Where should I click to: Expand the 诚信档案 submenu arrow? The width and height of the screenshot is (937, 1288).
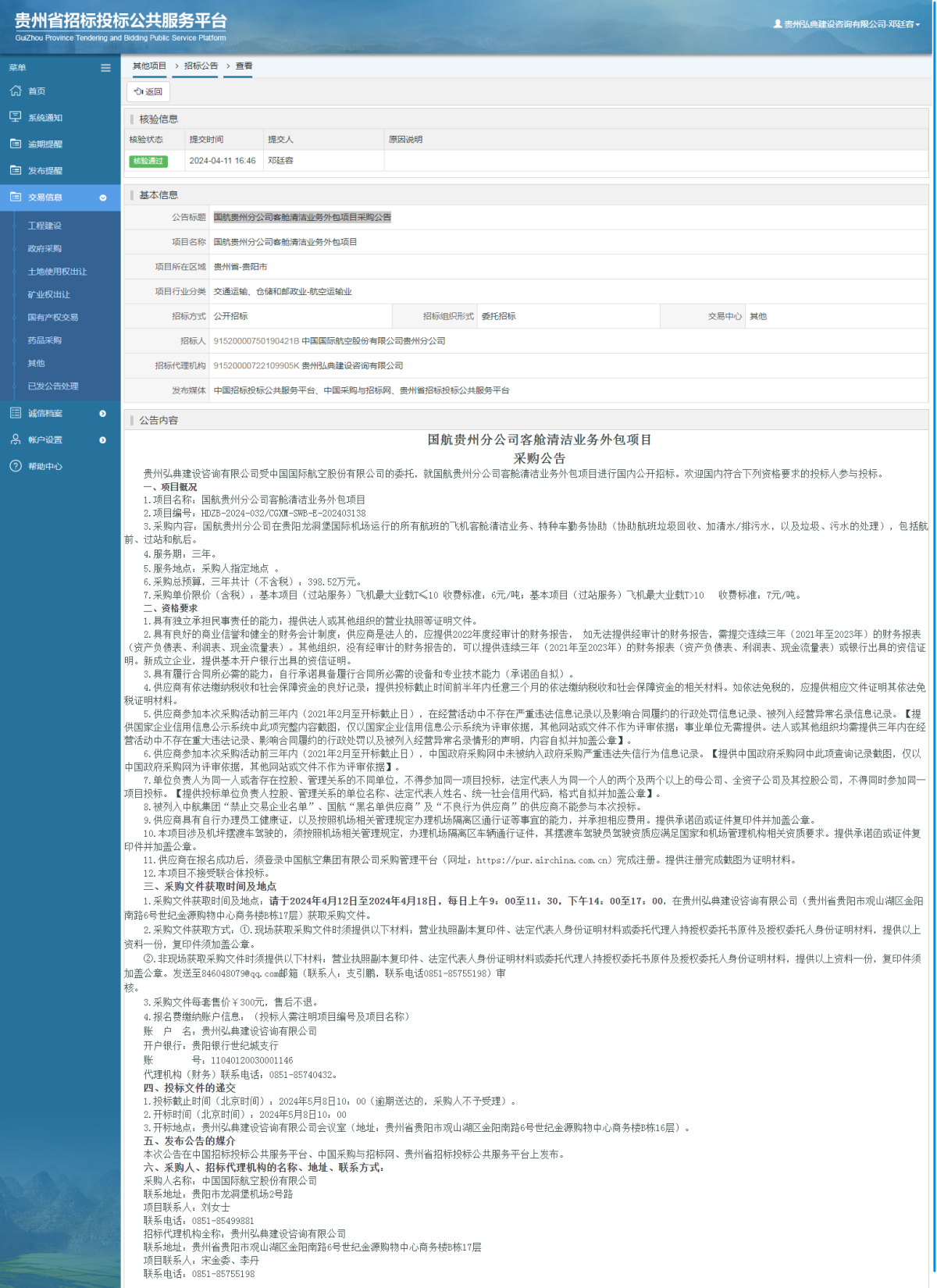pyautogui.click(x=103, y=414)
